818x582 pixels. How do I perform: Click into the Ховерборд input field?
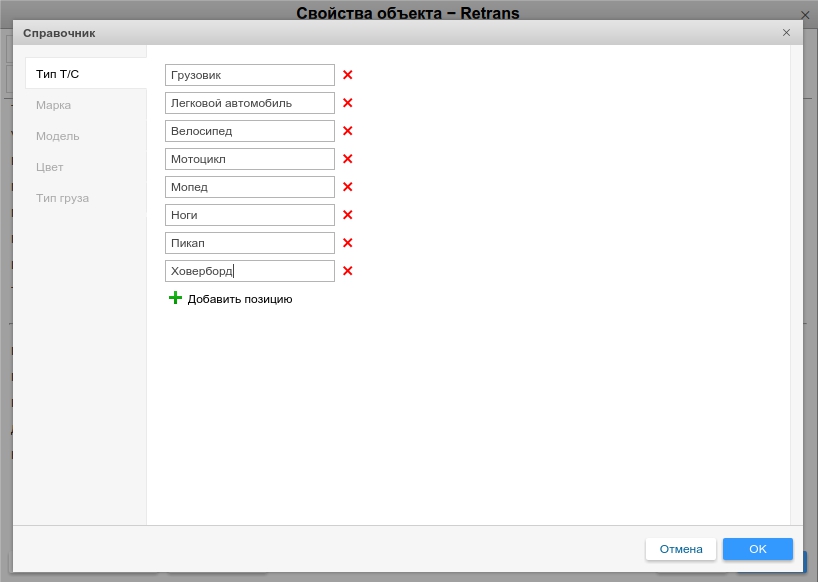click(249, 271)
